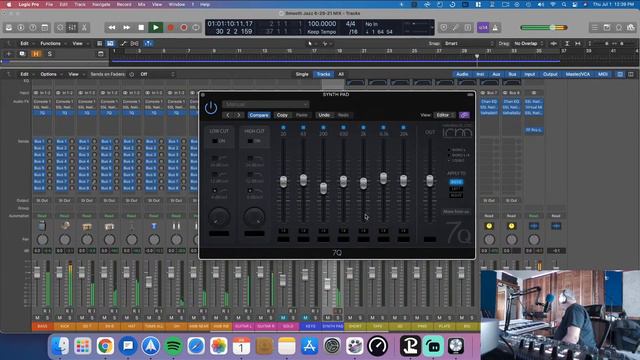640x360 pixels.
Task: Switch mixer to All view
Action: [341, 74]
